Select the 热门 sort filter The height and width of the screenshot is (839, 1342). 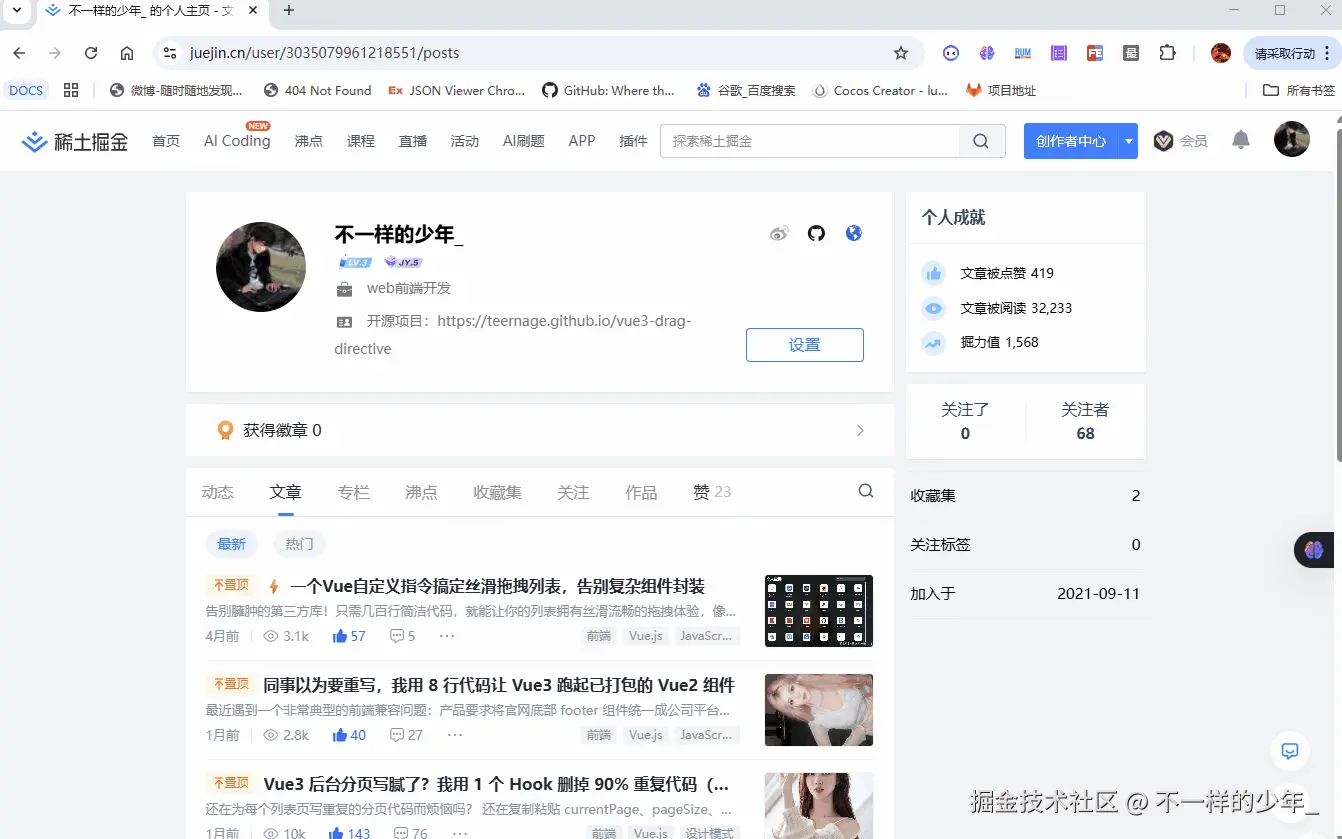coord(299,544)
